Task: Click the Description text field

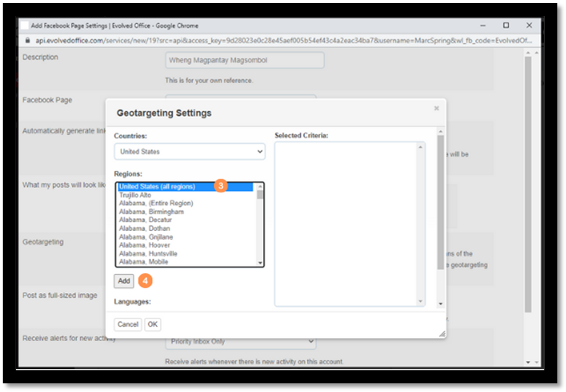Action: (245, 60)
